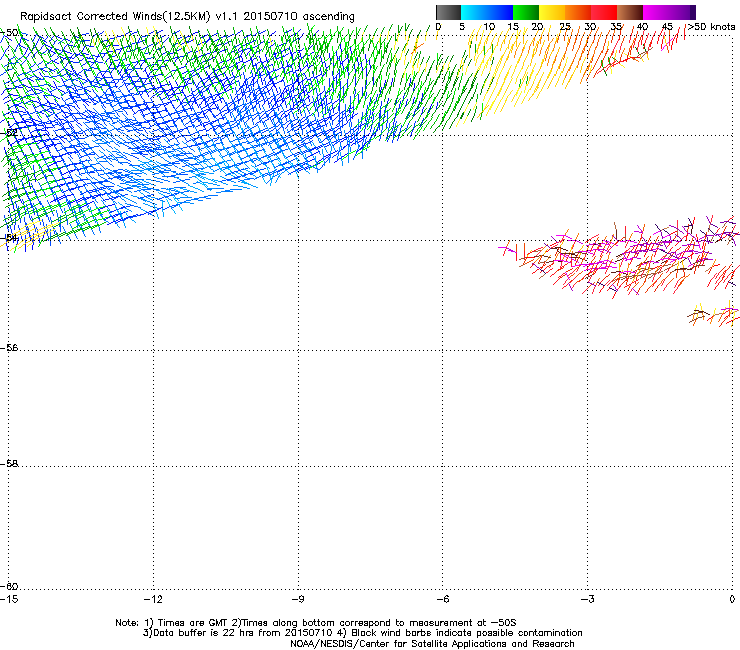This screenshot has height=650, width=740.
Task: Click the '10' label under the color scale
Action: click(489, 27)
